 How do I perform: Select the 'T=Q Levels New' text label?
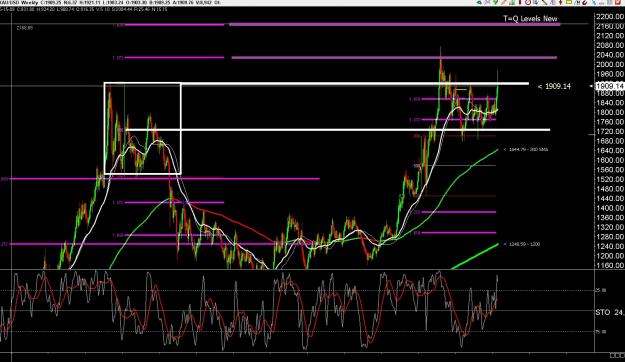click(530, 18)
